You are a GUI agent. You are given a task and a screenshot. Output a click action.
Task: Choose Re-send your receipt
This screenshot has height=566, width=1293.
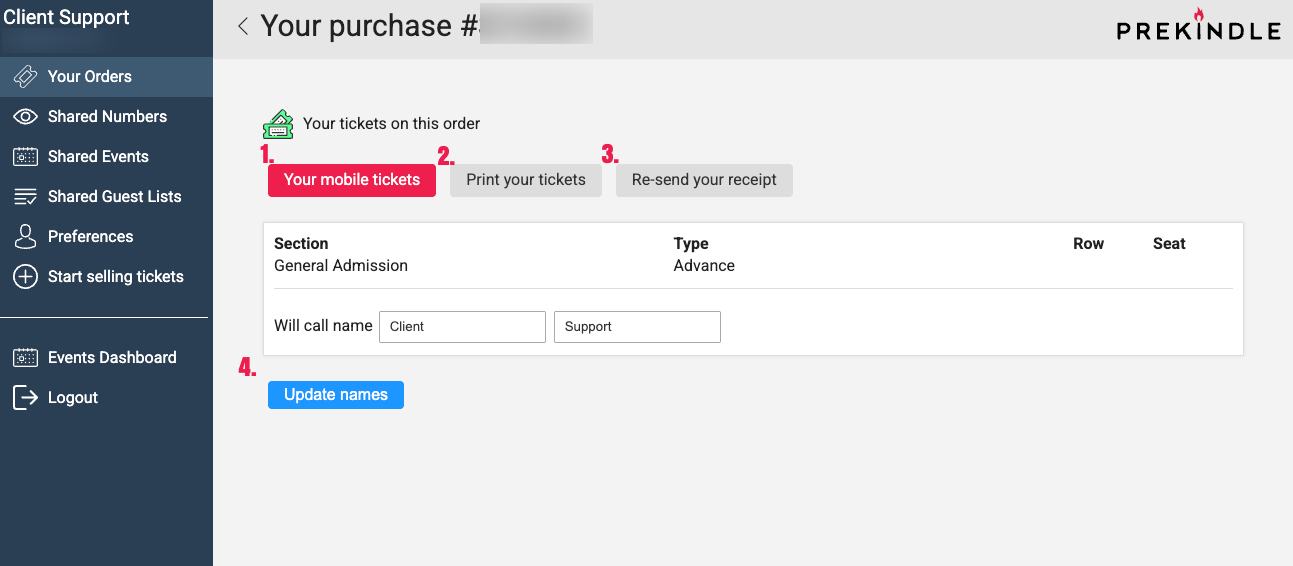[704, 180]
